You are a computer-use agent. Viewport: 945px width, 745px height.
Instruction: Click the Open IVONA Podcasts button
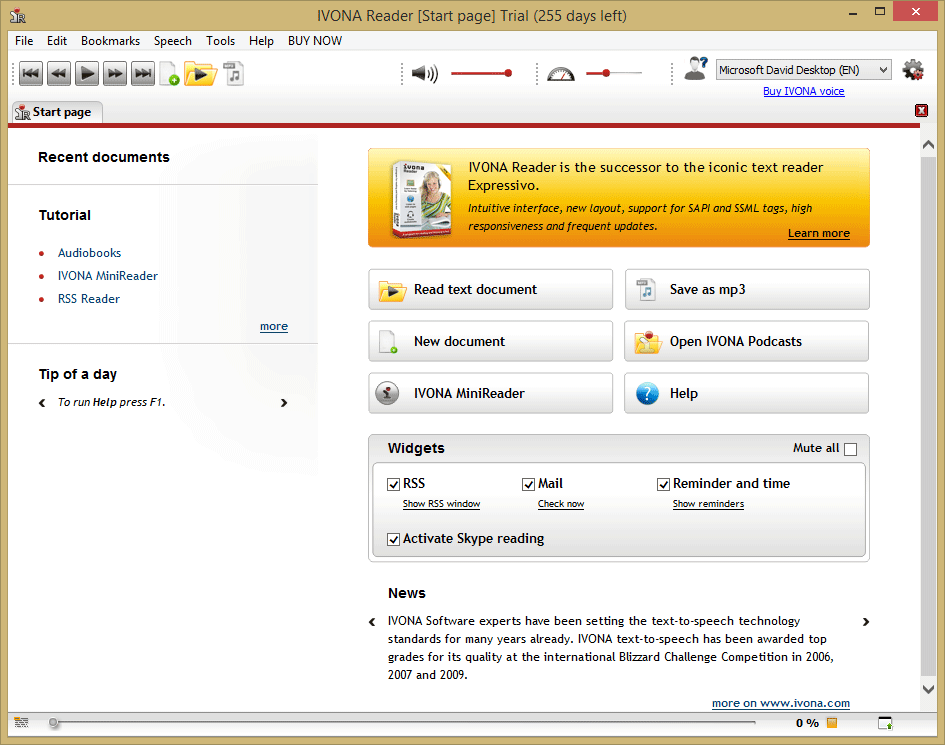[x=746, y=341]
